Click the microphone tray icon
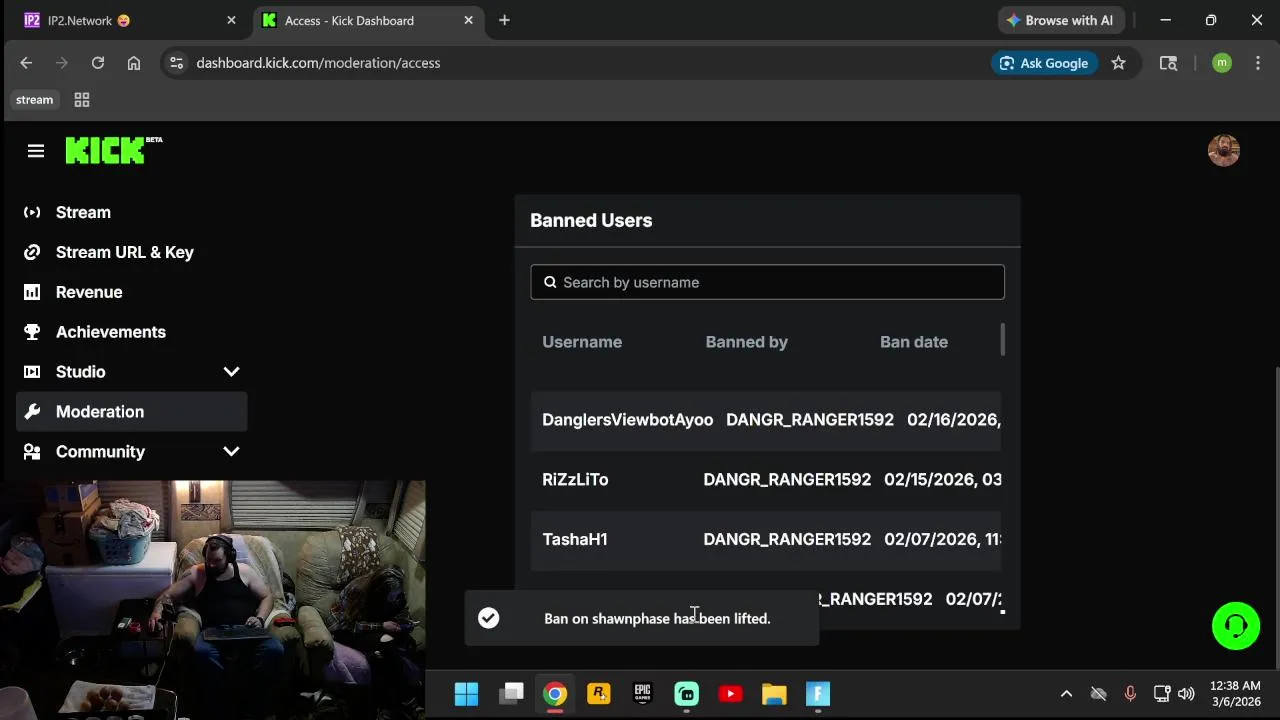 (1130, 694)
